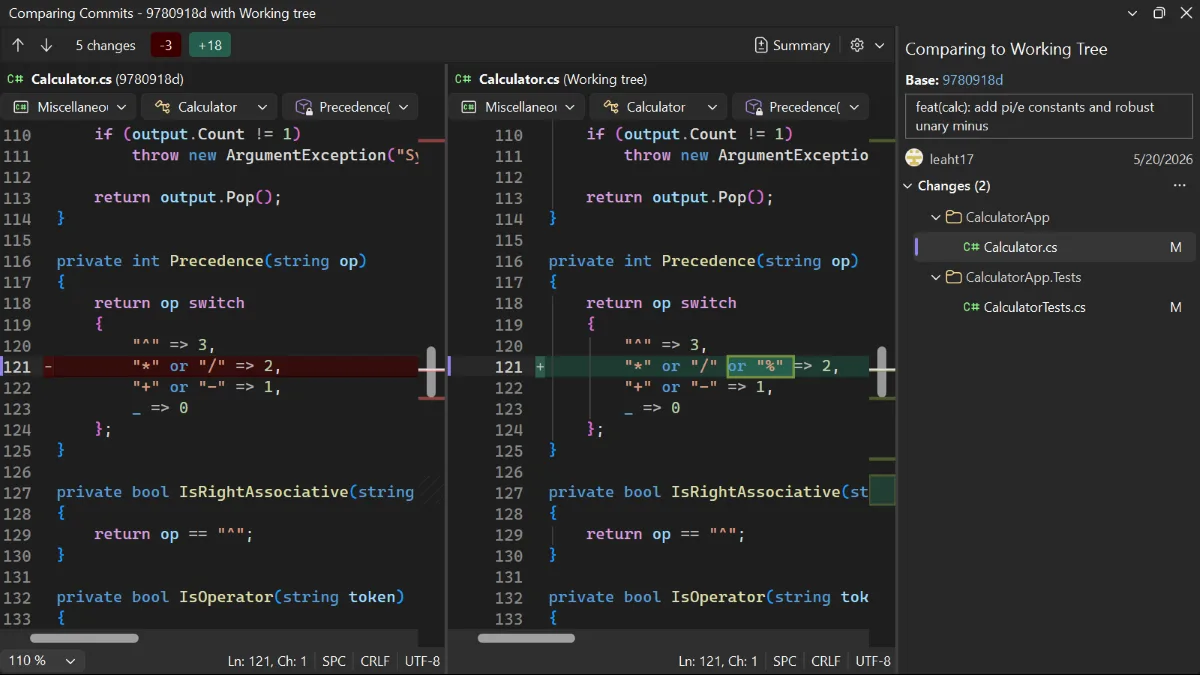
Task: Collapse the CalculatorApp folder chevron
Action: 936,217
